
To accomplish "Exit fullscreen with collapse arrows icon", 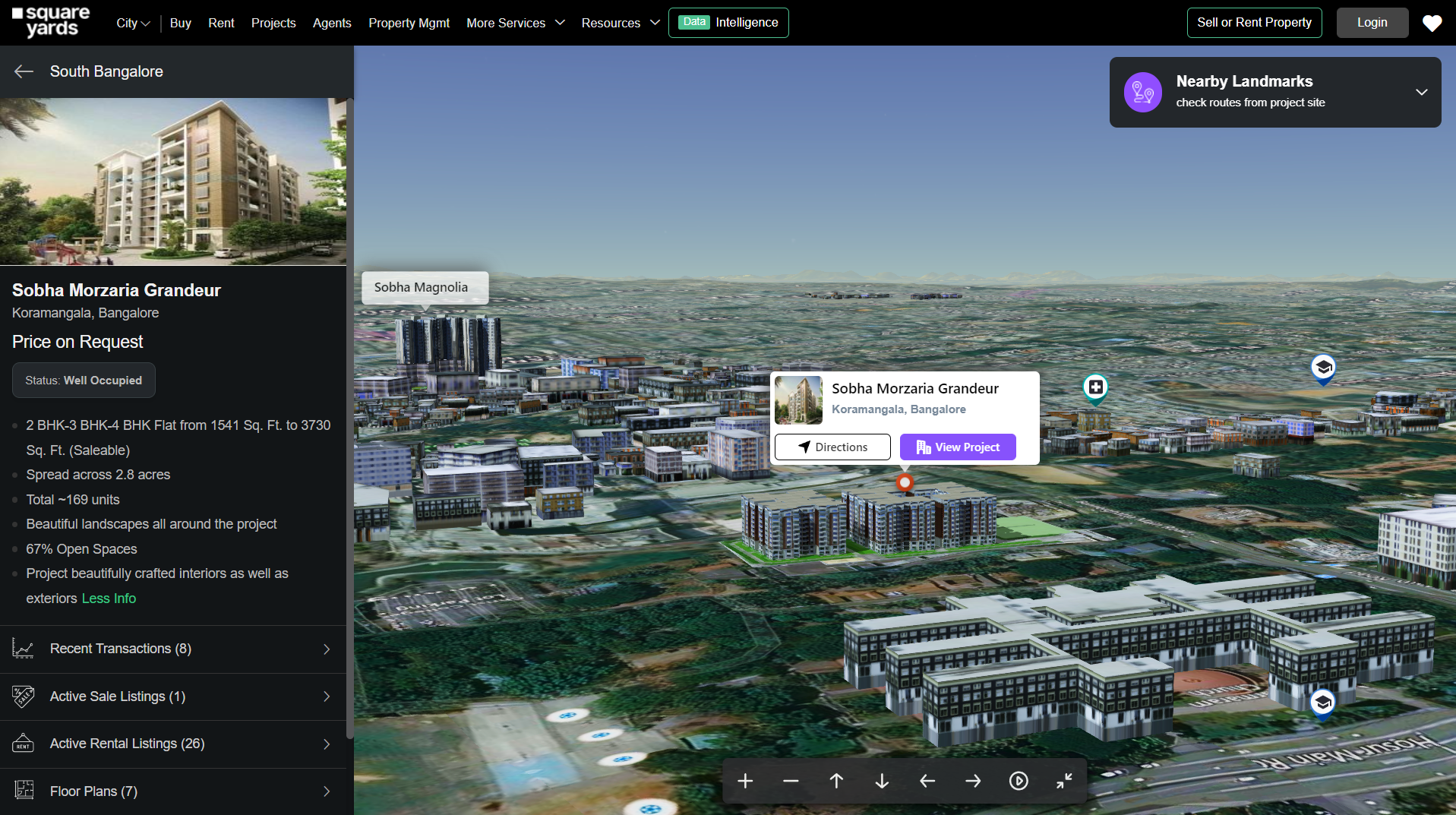I will (1064, 781).
